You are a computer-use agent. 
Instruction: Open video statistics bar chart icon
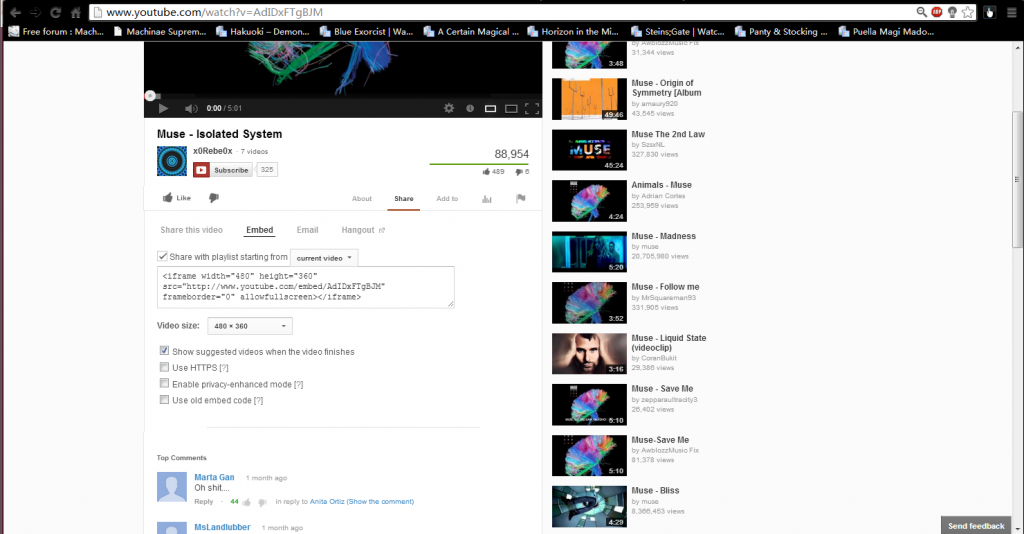coord(487,198)
